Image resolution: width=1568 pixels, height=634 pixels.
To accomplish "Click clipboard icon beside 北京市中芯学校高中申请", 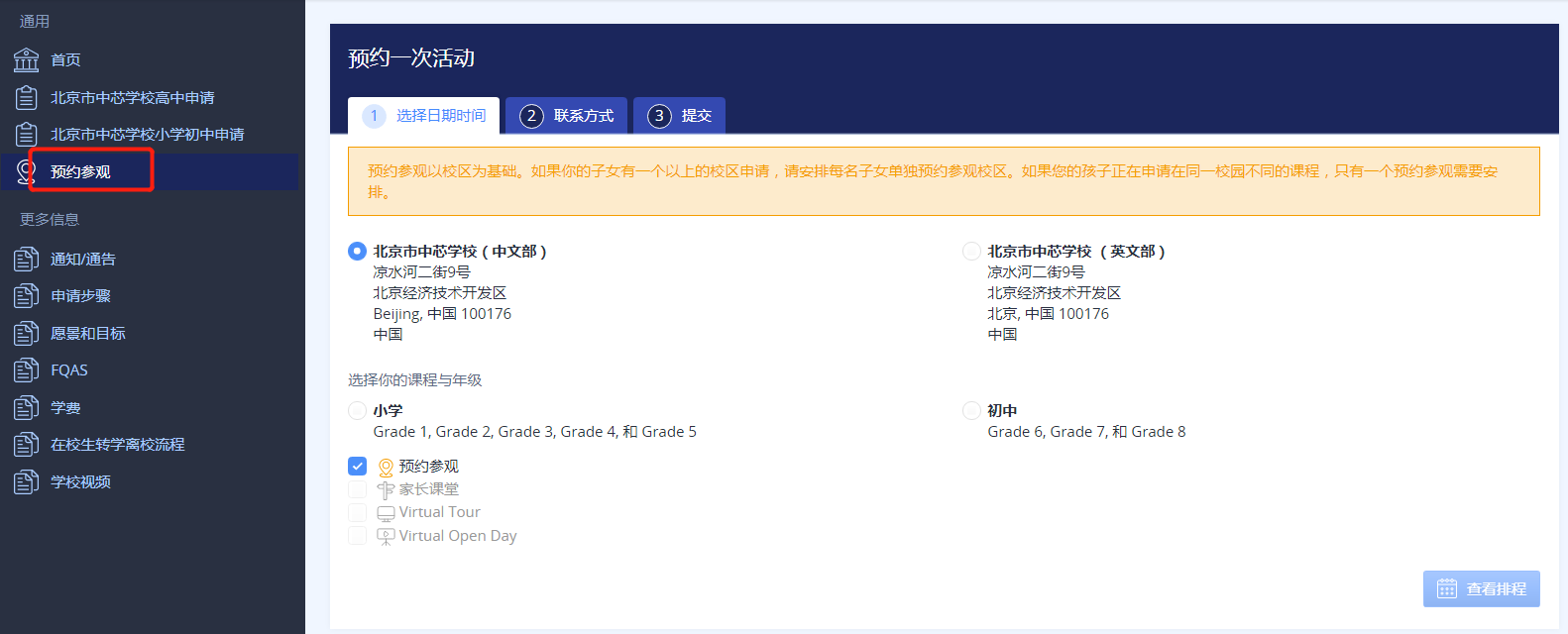I will pos(26,98).
